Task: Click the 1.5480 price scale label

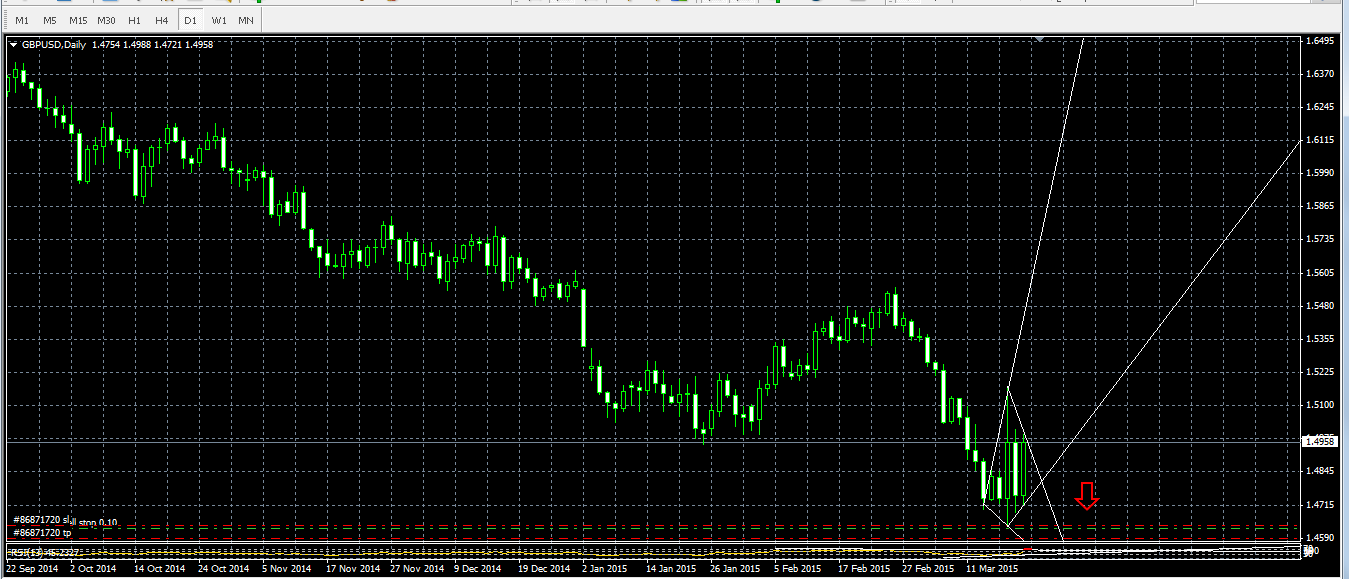Action: (x=1320, y=306)
